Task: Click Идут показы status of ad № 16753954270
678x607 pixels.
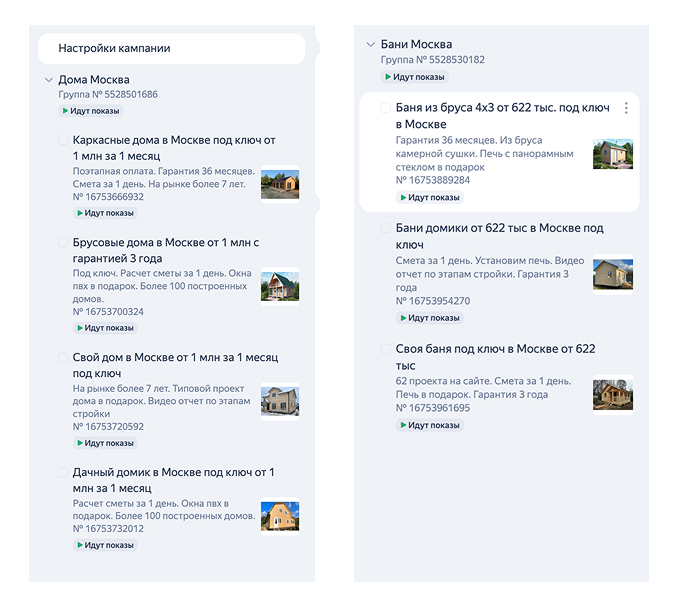Action: [x=430, y=318]
